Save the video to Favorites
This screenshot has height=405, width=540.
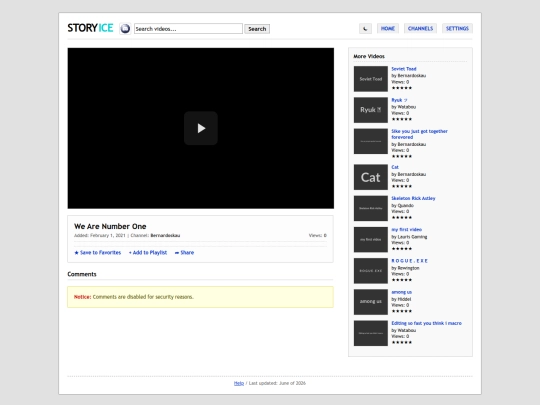(x=98, y=252)
